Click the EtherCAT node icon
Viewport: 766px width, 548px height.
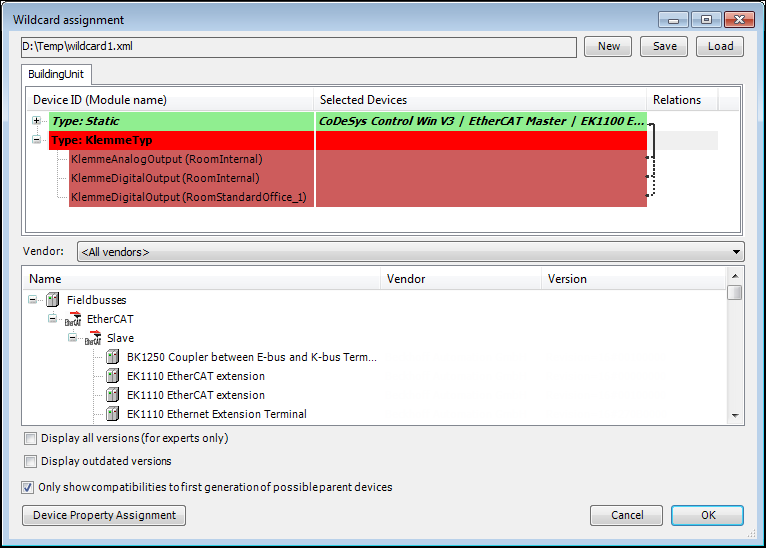[x=73, y=319]
